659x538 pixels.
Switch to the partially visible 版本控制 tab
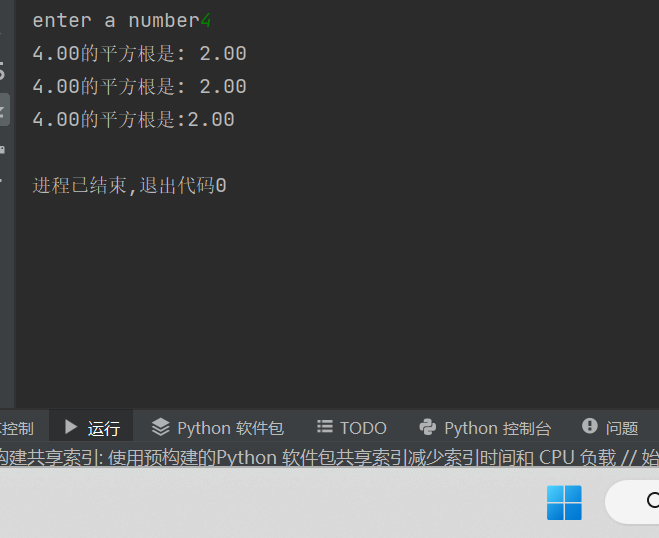pos(17,428)
